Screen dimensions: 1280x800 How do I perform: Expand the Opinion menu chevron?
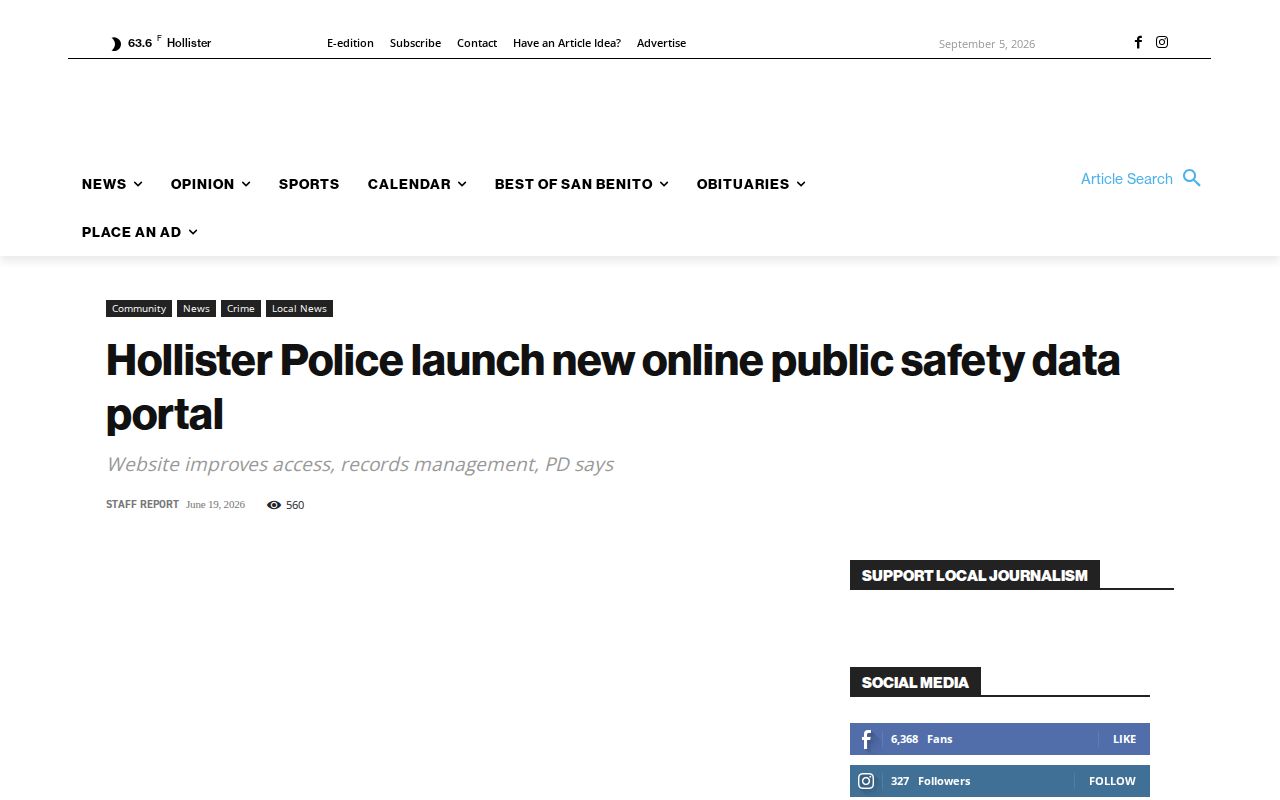pyautogui.click(x=246, y=184)
